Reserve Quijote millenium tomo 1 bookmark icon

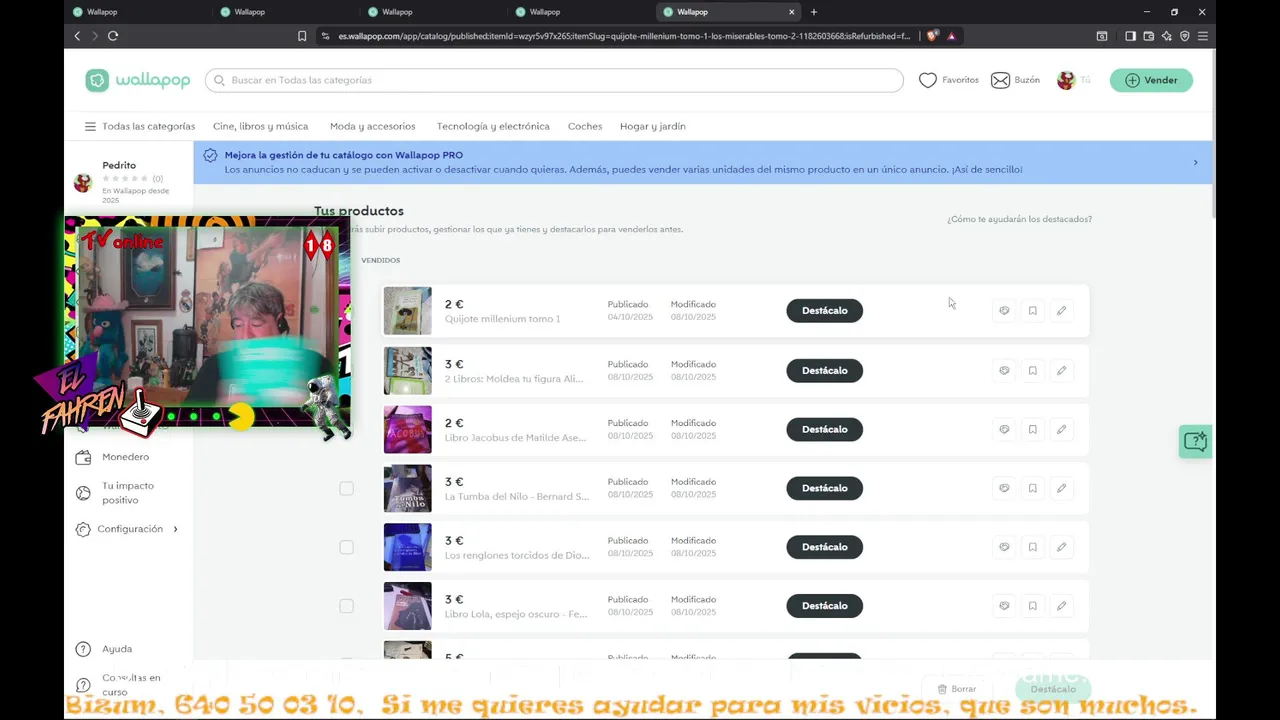[1032, 311]
